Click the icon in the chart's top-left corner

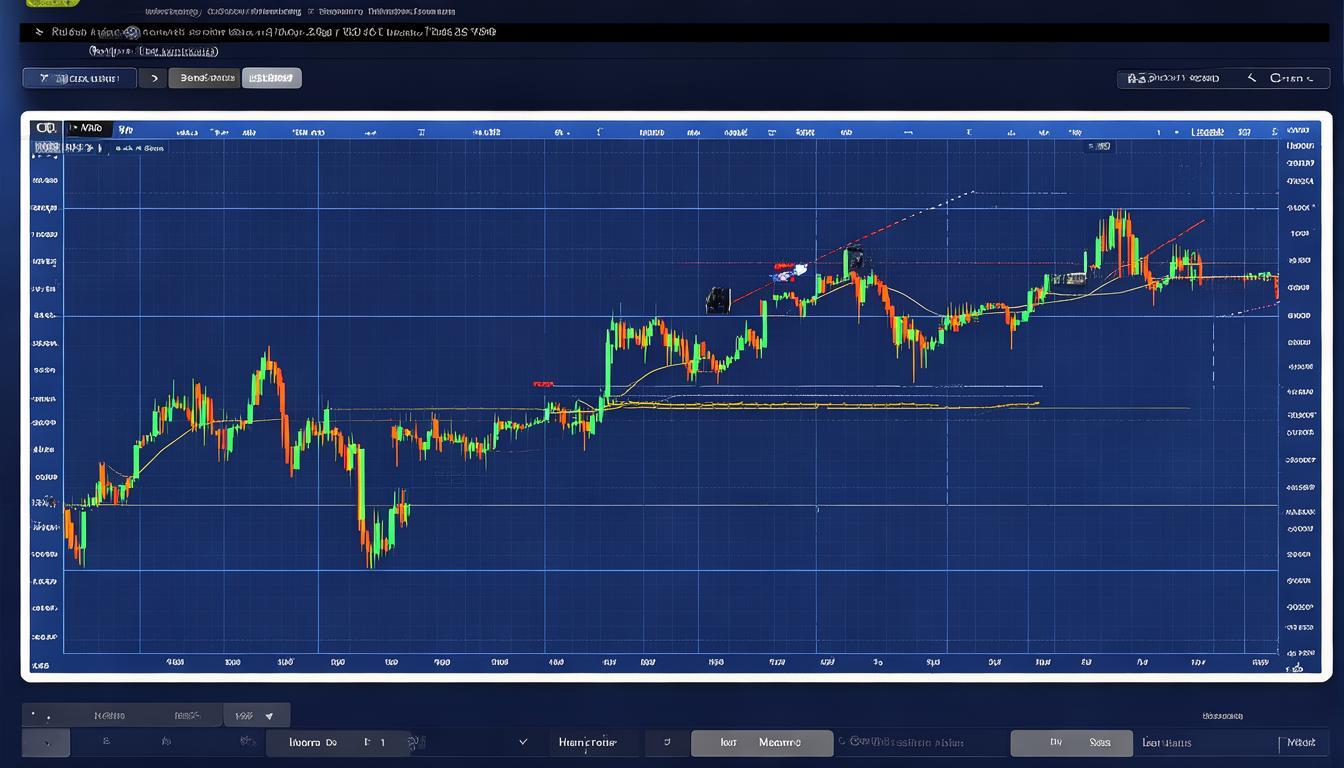pyautogui.click(x=45, y=128)
